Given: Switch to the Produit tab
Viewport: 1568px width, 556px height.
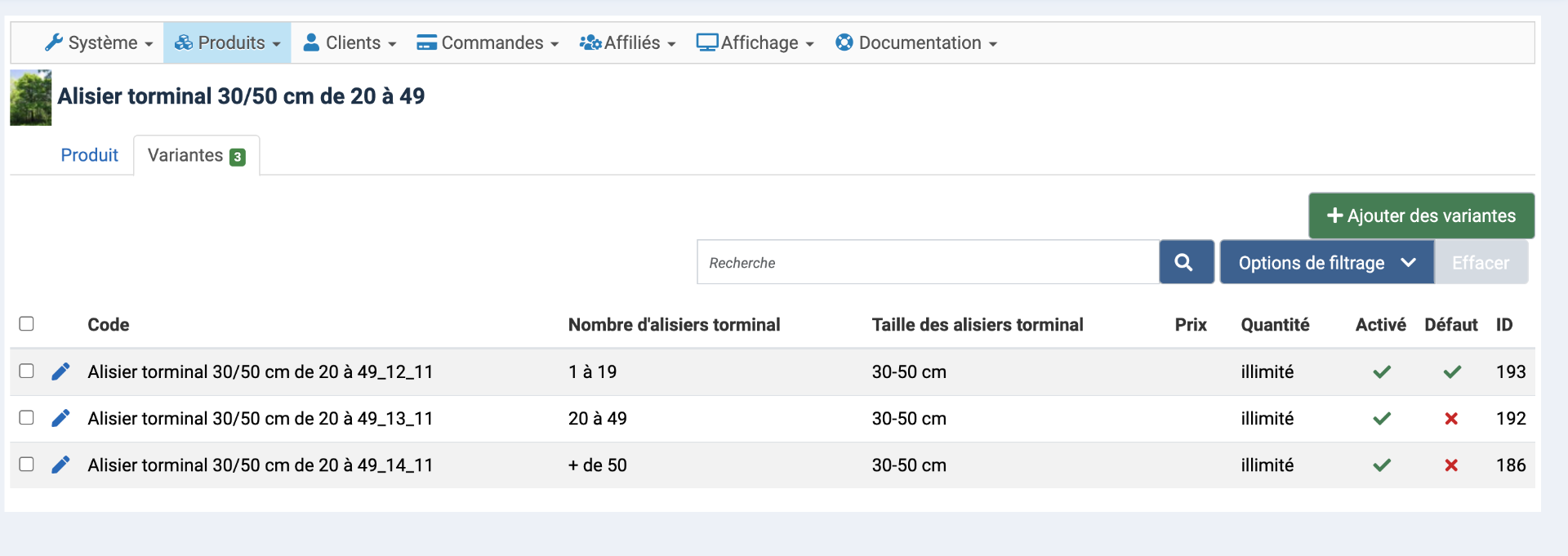Looking at the screenshot, I should pyautogui.click(x=89, y=155).
